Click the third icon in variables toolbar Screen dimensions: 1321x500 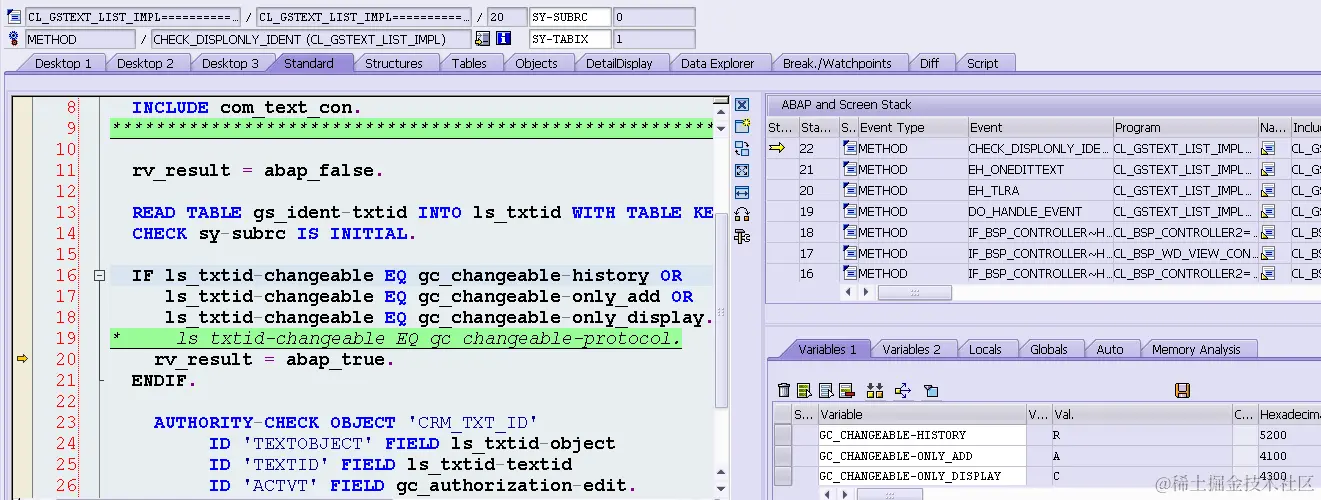click(x=826, y=390)
